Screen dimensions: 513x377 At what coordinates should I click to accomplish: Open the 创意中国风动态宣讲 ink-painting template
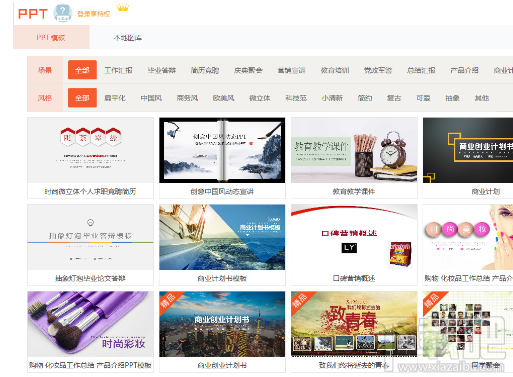pyautogui.click(x=222, y=150)
